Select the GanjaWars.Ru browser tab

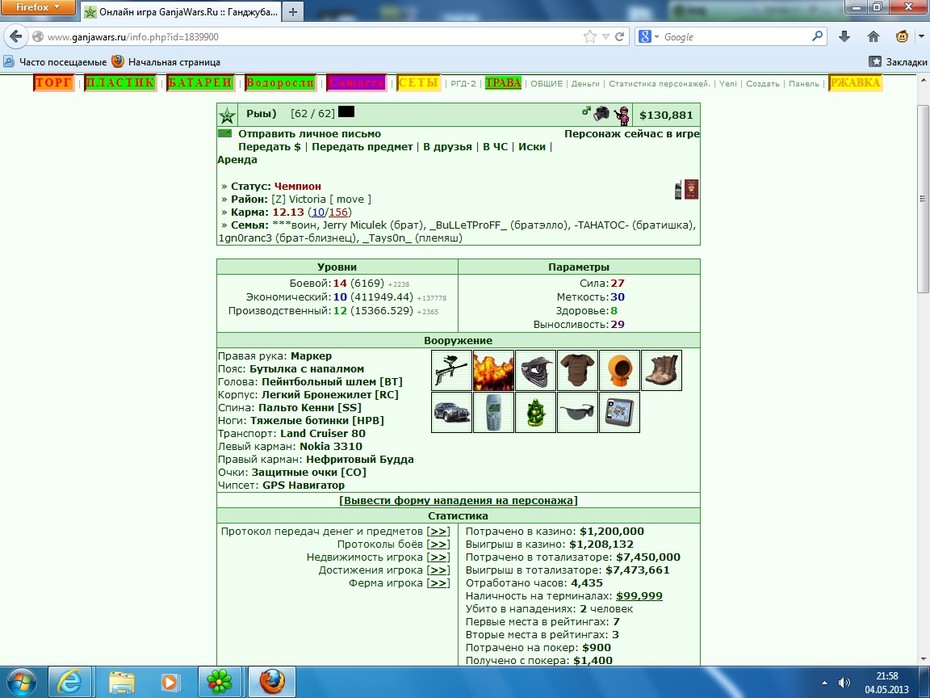pyautogui.click(x=181, y=11)
